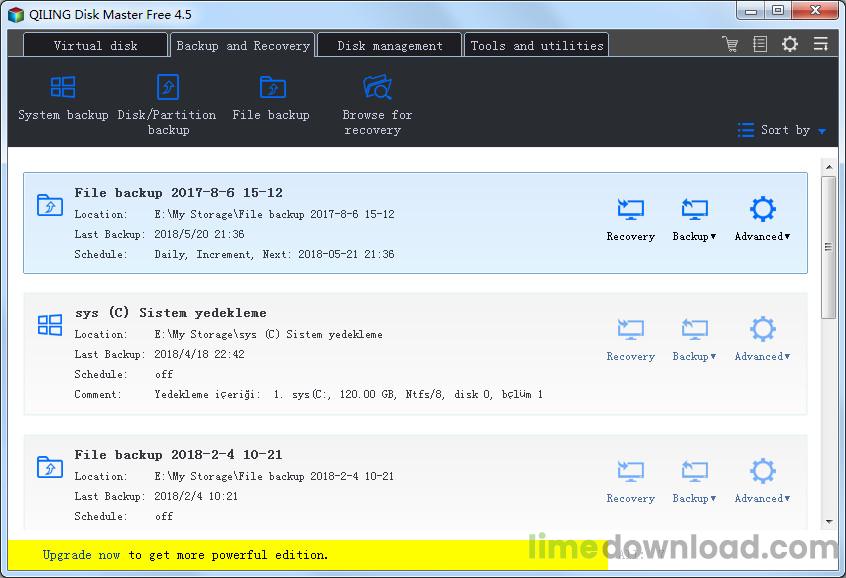Image resolution: width=846 pixels, height=578 pixels.
Task: Expand Advanced dropdown label for File backup 2017-8-6
Action: click(x=762, y=236)
